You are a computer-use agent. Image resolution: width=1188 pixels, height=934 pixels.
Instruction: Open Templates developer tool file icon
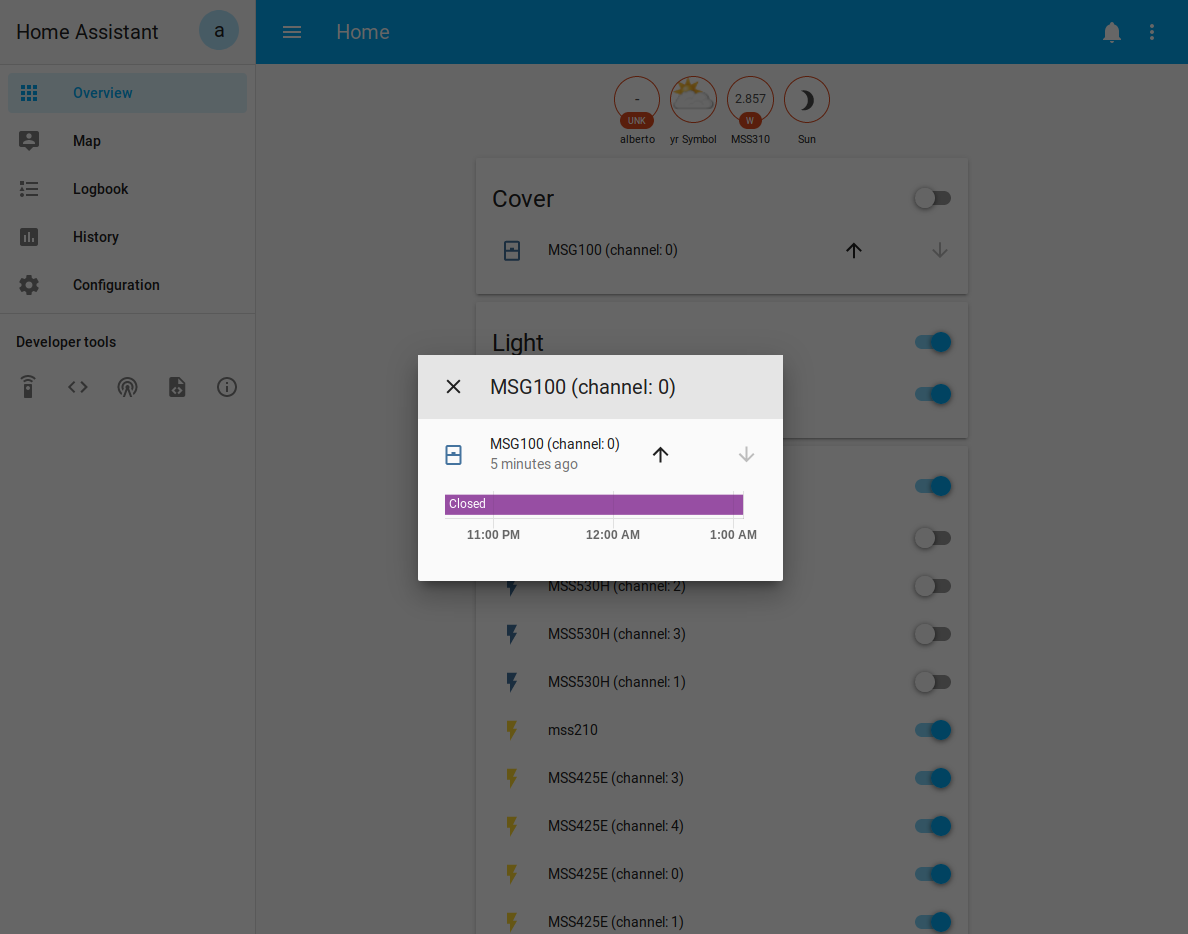tap(177, 387)
